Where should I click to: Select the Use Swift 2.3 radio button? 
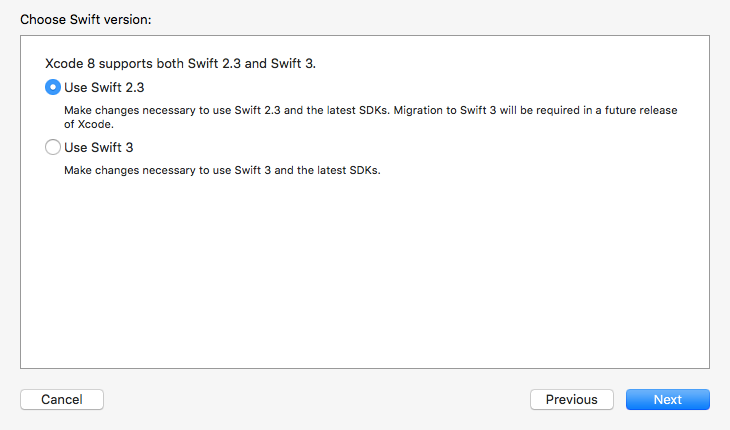click(x=53, y=87)
